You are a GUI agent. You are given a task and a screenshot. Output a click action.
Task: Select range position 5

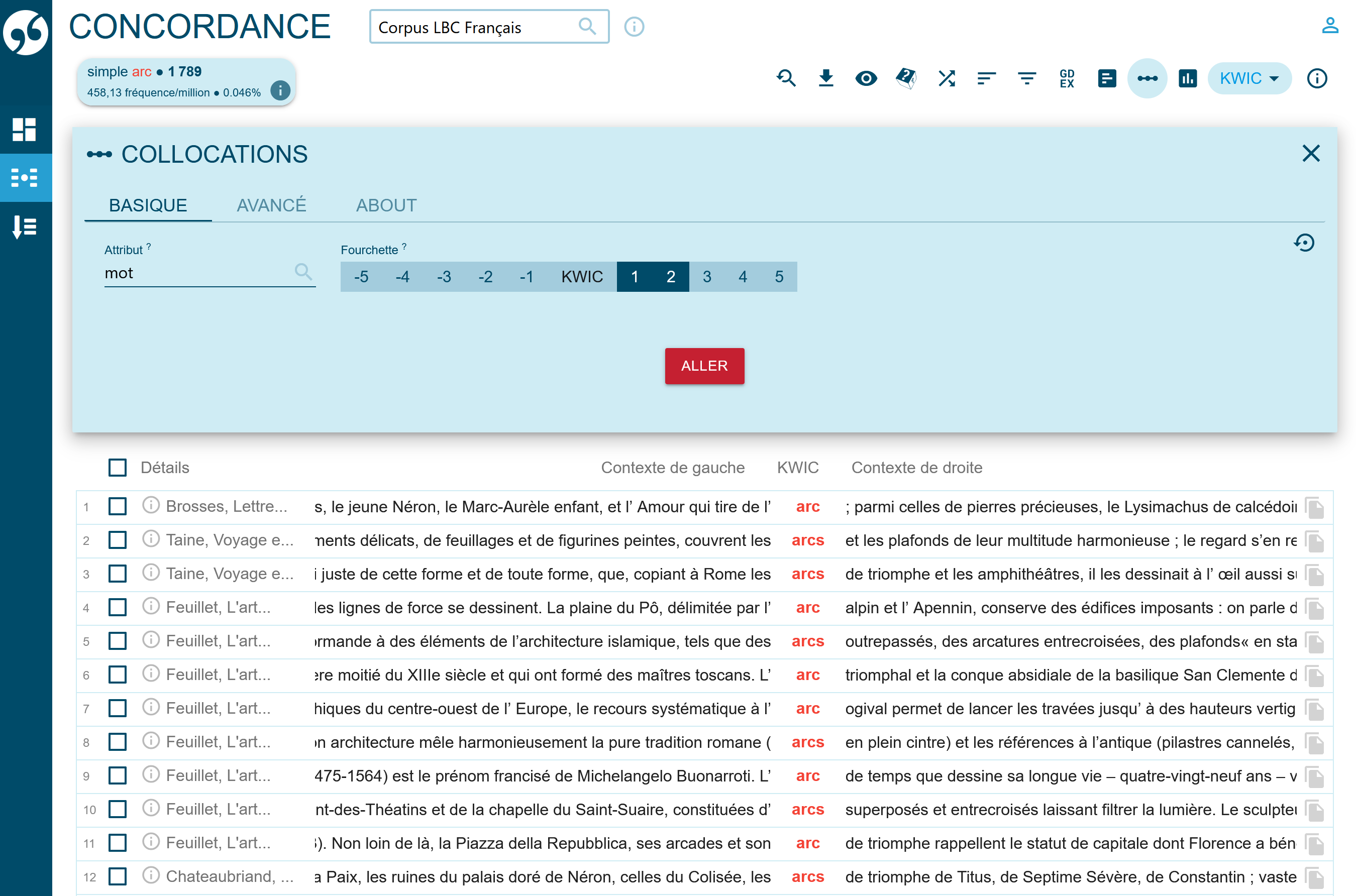(x=779, y=277)
